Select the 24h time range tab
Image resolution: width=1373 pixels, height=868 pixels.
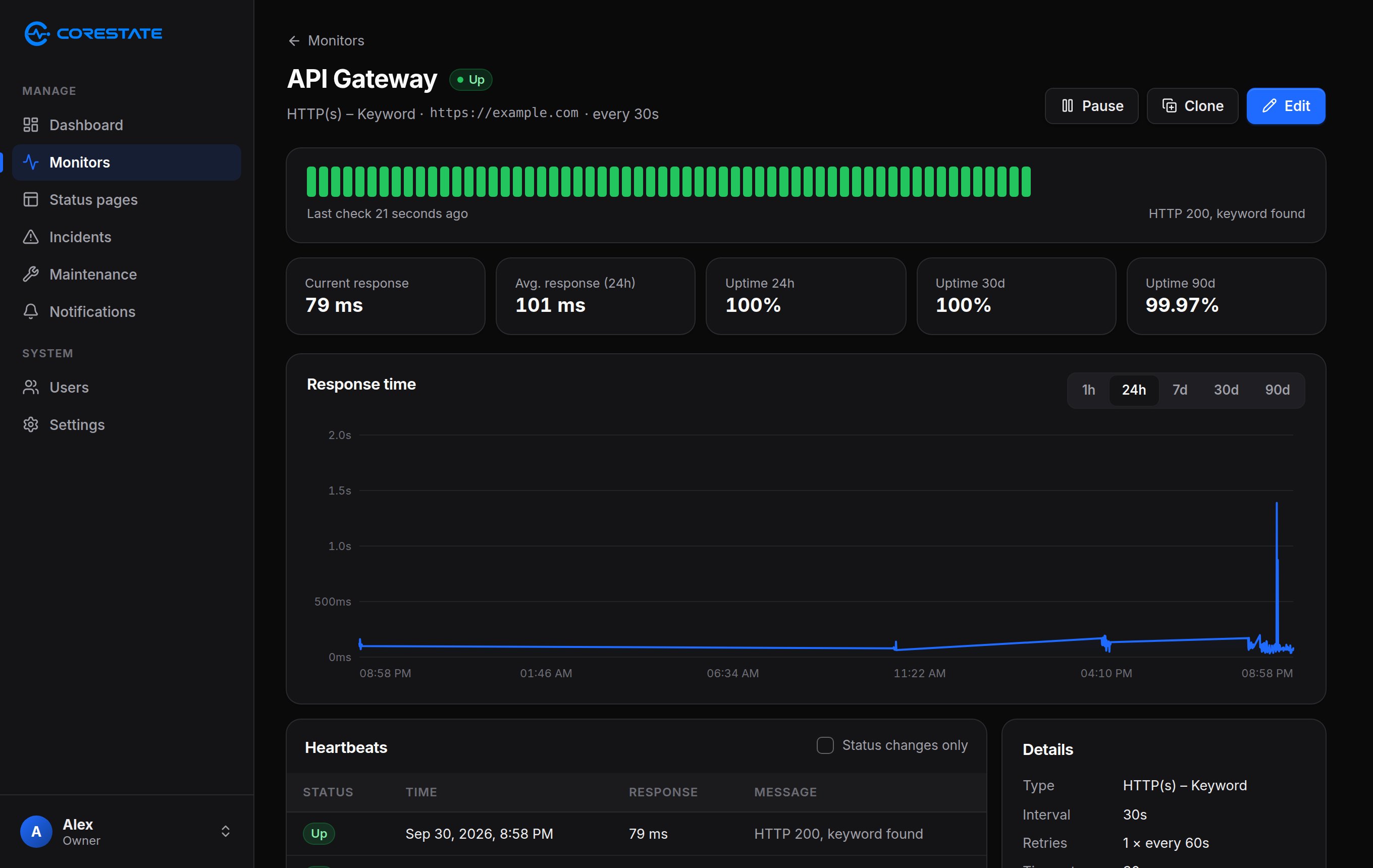(x=1134, y=391)
